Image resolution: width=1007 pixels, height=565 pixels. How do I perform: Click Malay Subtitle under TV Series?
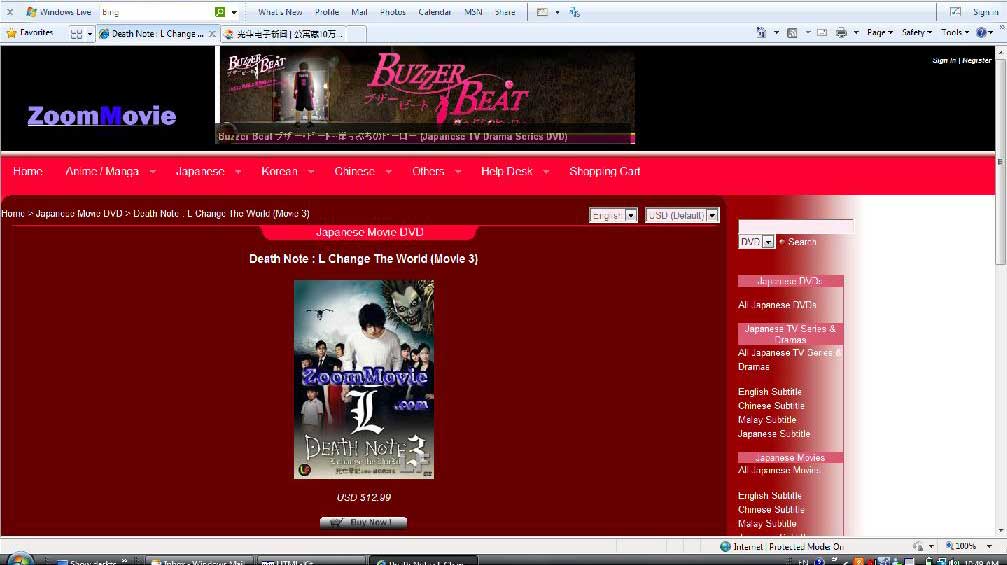point(767,420)
